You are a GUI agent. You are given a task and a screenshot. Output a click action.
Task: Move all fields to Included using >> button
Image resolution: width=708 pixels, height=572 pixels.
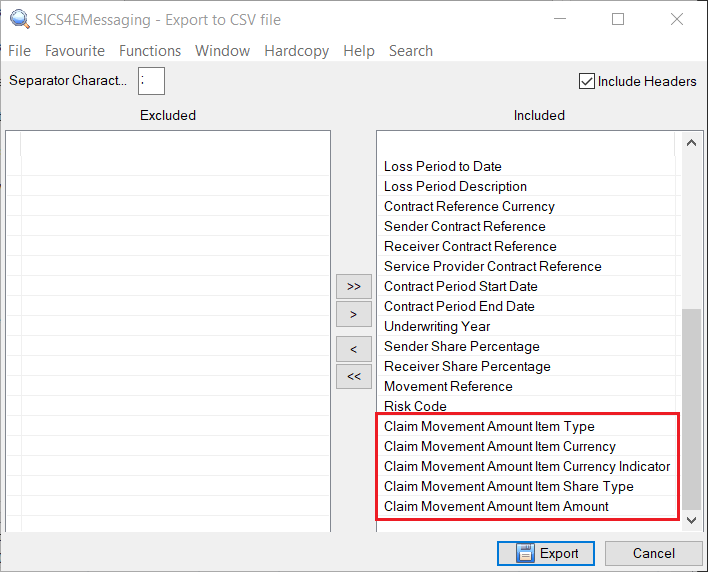353,286
